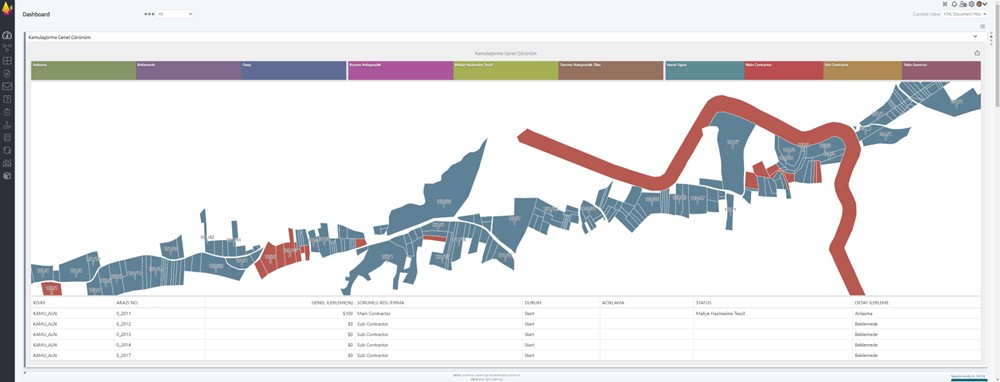Image resolution: width=1000 pixels, height=382 pixels.
Task: Click the user avatar picture
Action: click(x=979, y=4)
